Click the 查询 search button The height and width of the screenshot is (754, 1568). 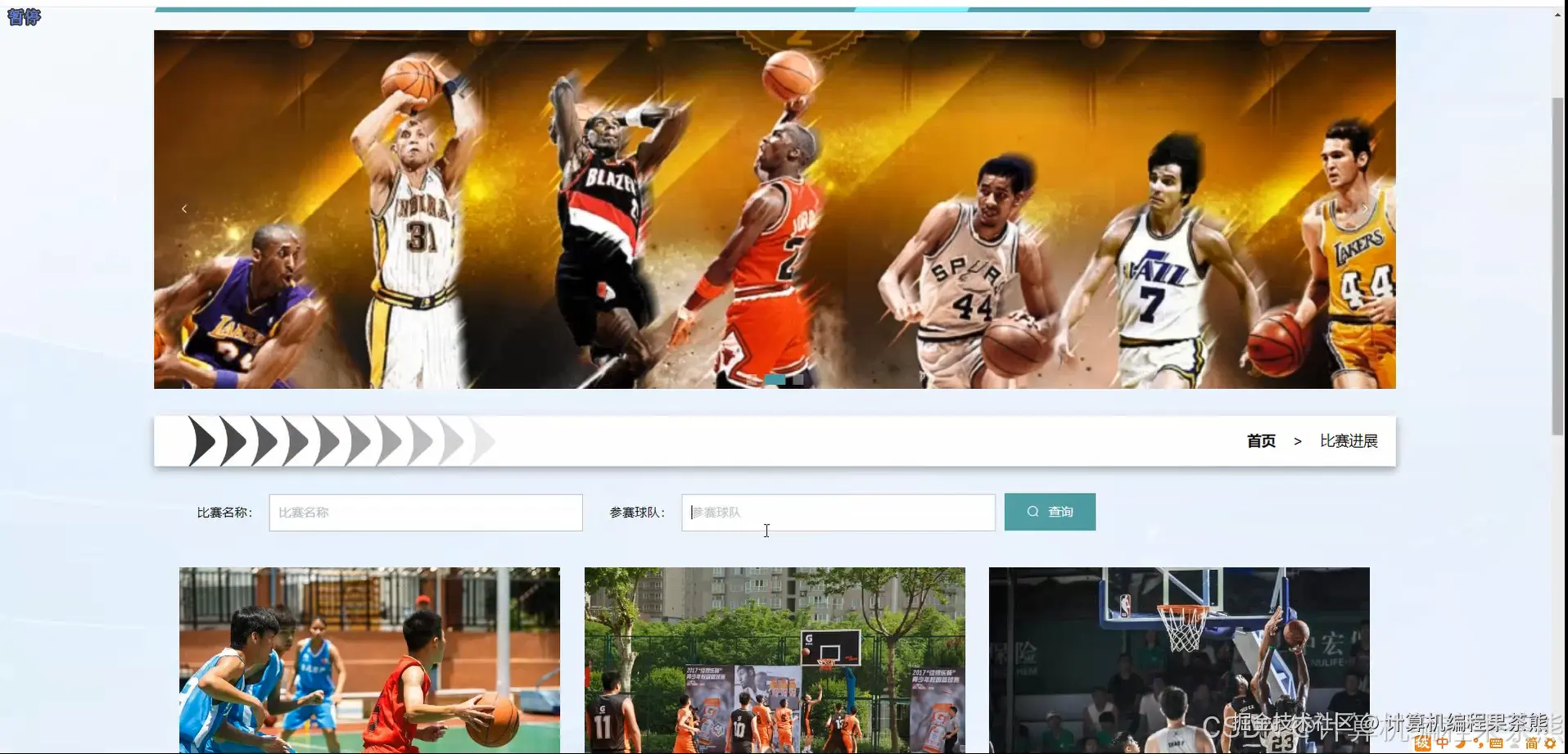(x=1050, y=512)
